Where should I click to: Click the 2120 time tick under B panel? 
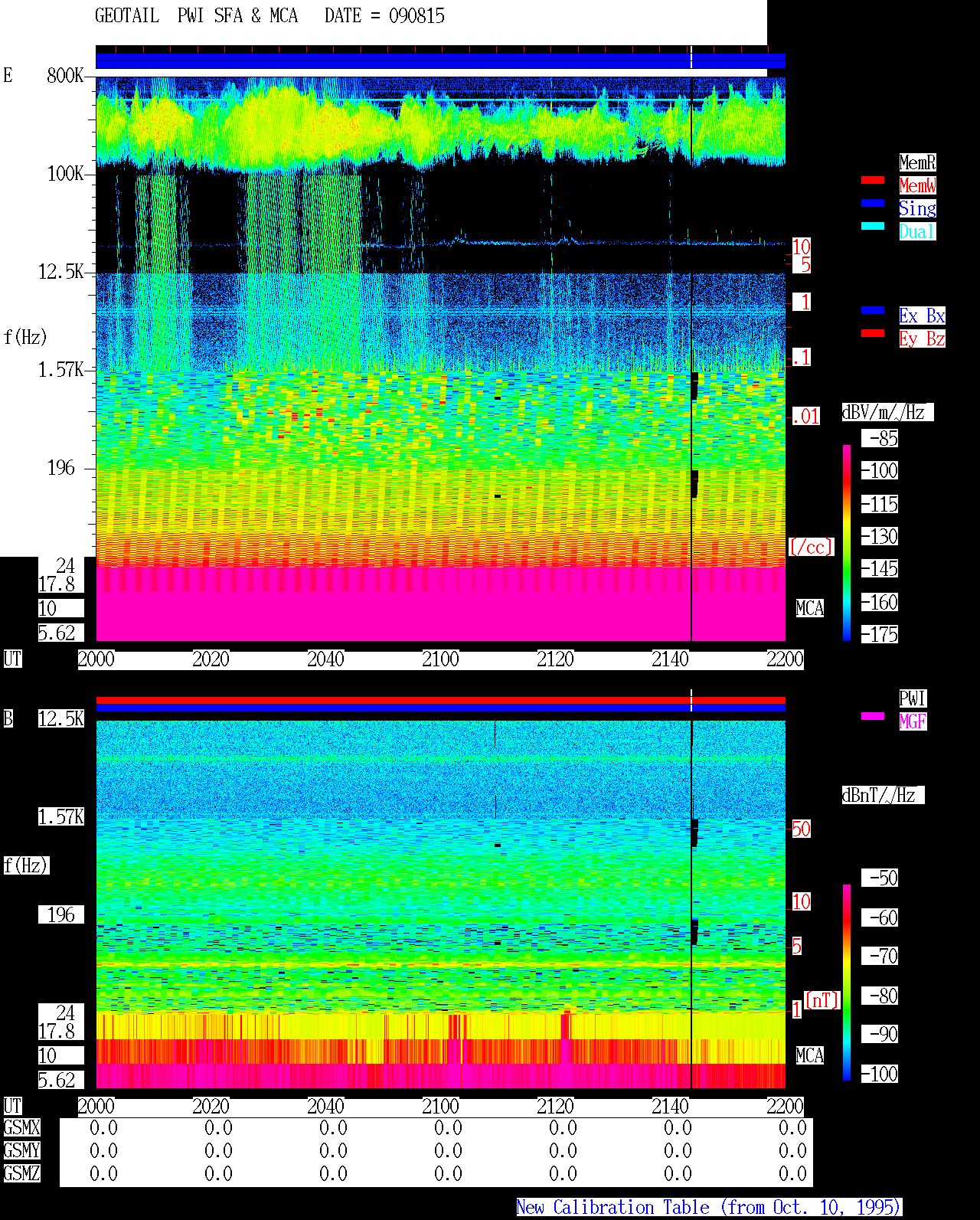(555, 1106)
